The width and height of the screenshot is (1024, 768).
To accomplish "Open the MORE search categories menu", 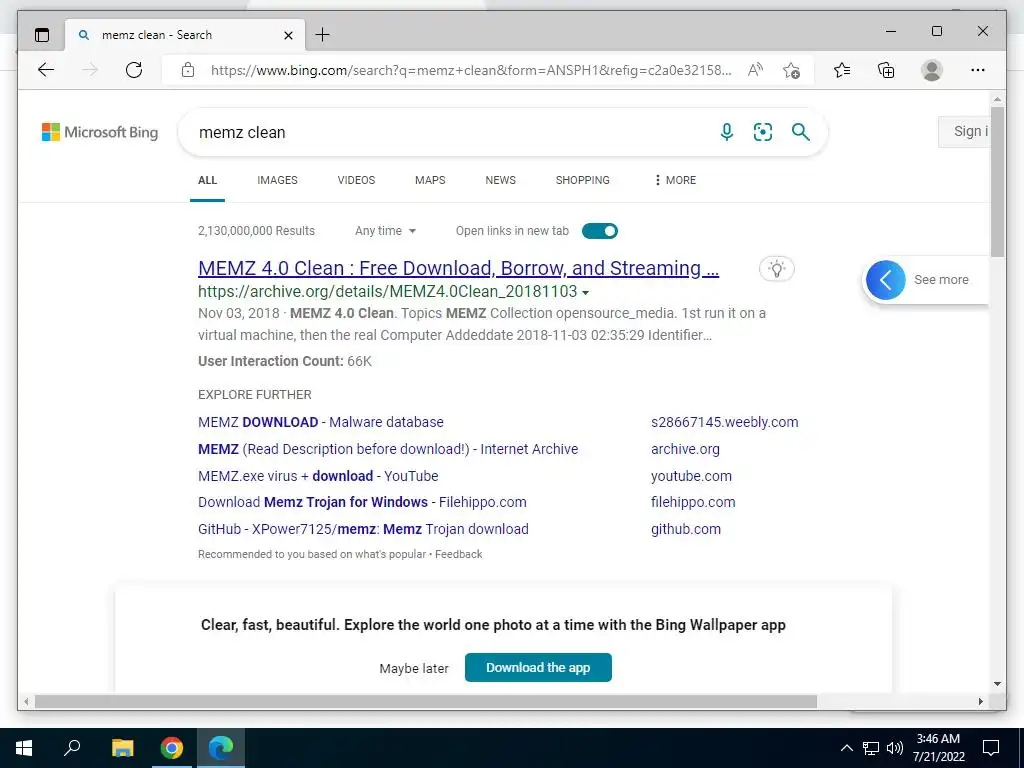I will pyautogui.click(x=675, y=180).
